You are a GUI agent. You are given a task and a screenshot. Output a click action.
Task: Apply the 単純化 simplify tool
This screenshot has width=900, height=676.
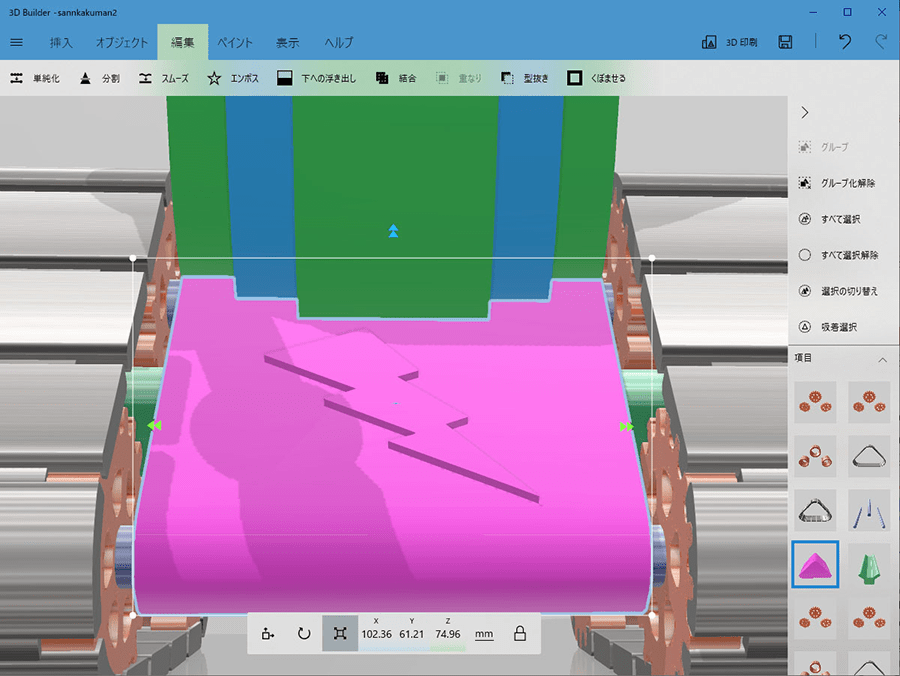coord(35,79)
